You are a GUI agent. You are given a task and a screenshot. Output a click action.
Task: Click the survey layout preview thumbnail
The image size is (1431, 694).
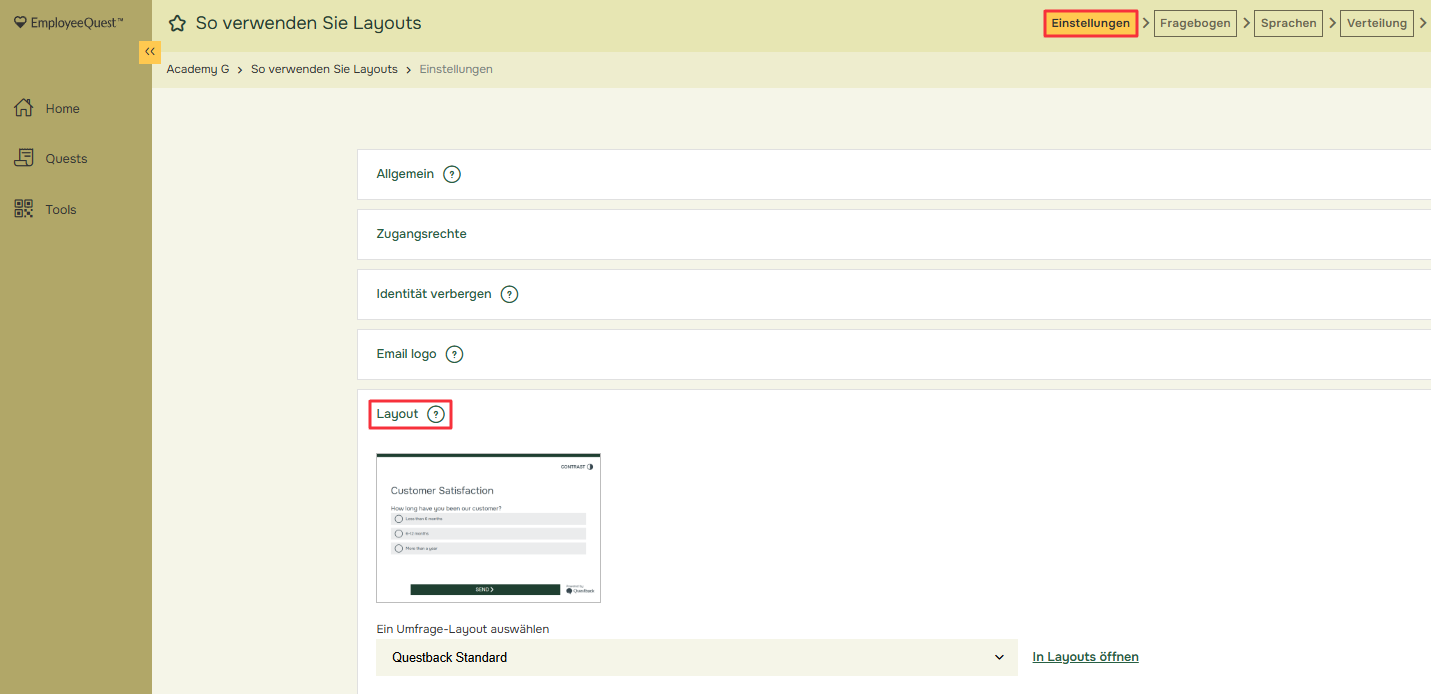point(488,528)
